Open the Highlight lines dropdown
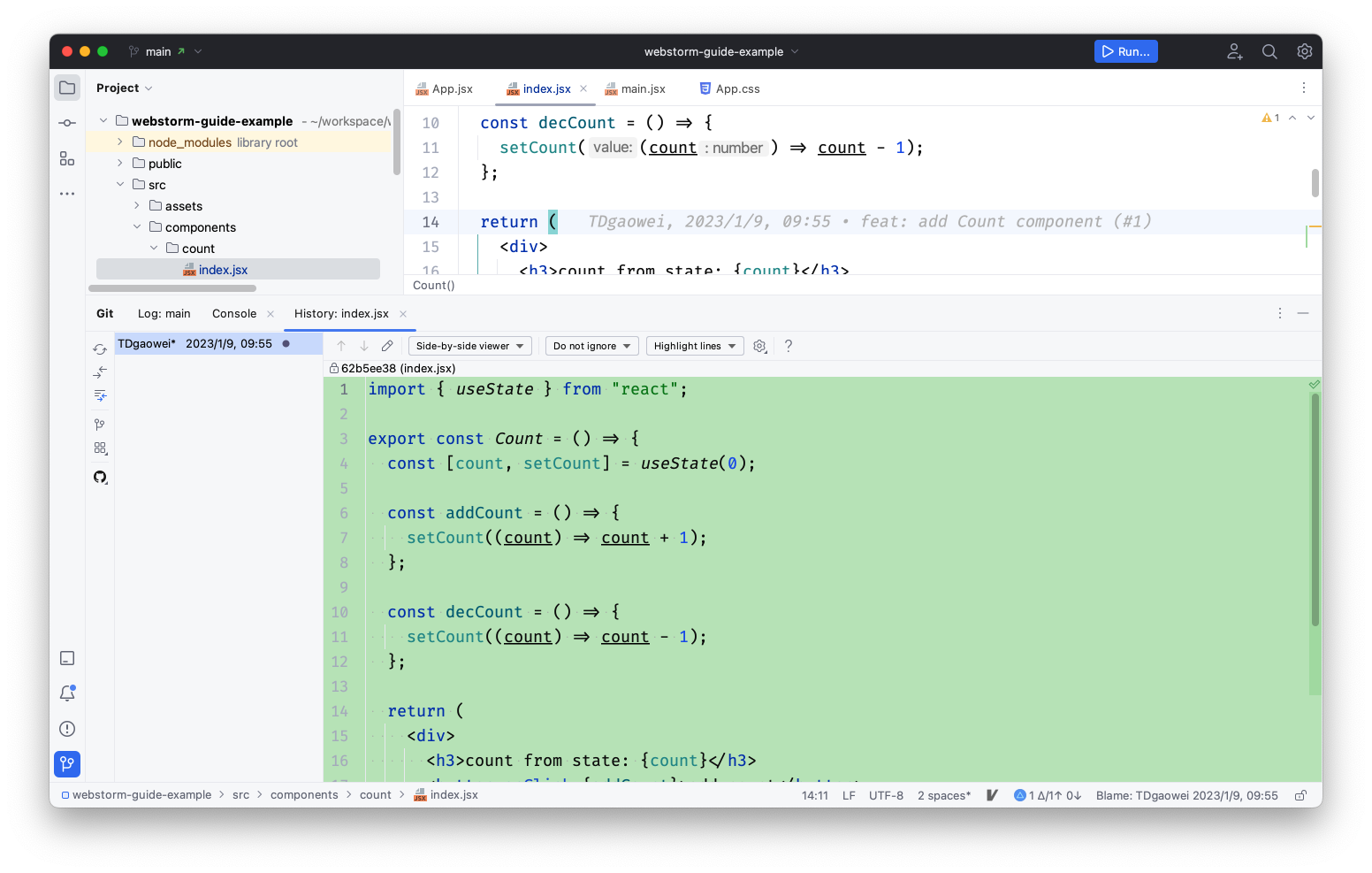 click(694, 346)
